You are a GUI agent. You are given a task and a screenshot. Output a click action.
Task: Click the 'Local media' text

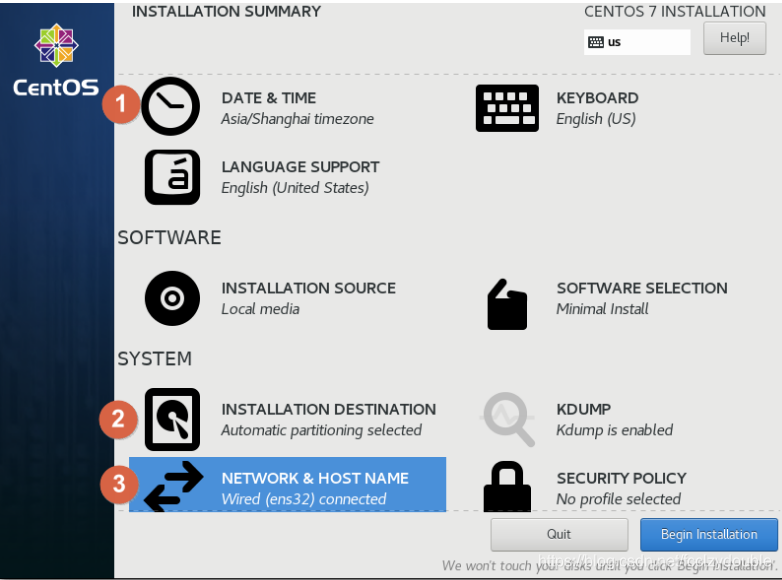[x=260, y=309]
